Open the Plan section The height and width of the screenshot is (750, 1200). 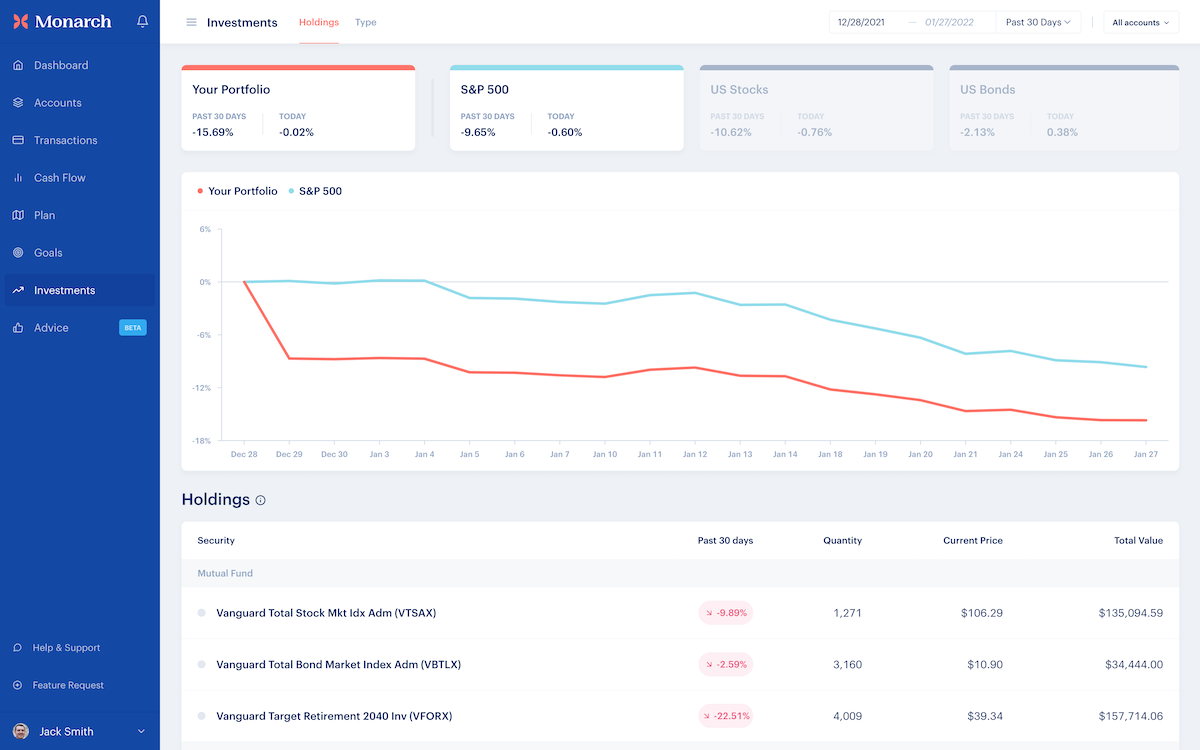[x=80, y=215]
